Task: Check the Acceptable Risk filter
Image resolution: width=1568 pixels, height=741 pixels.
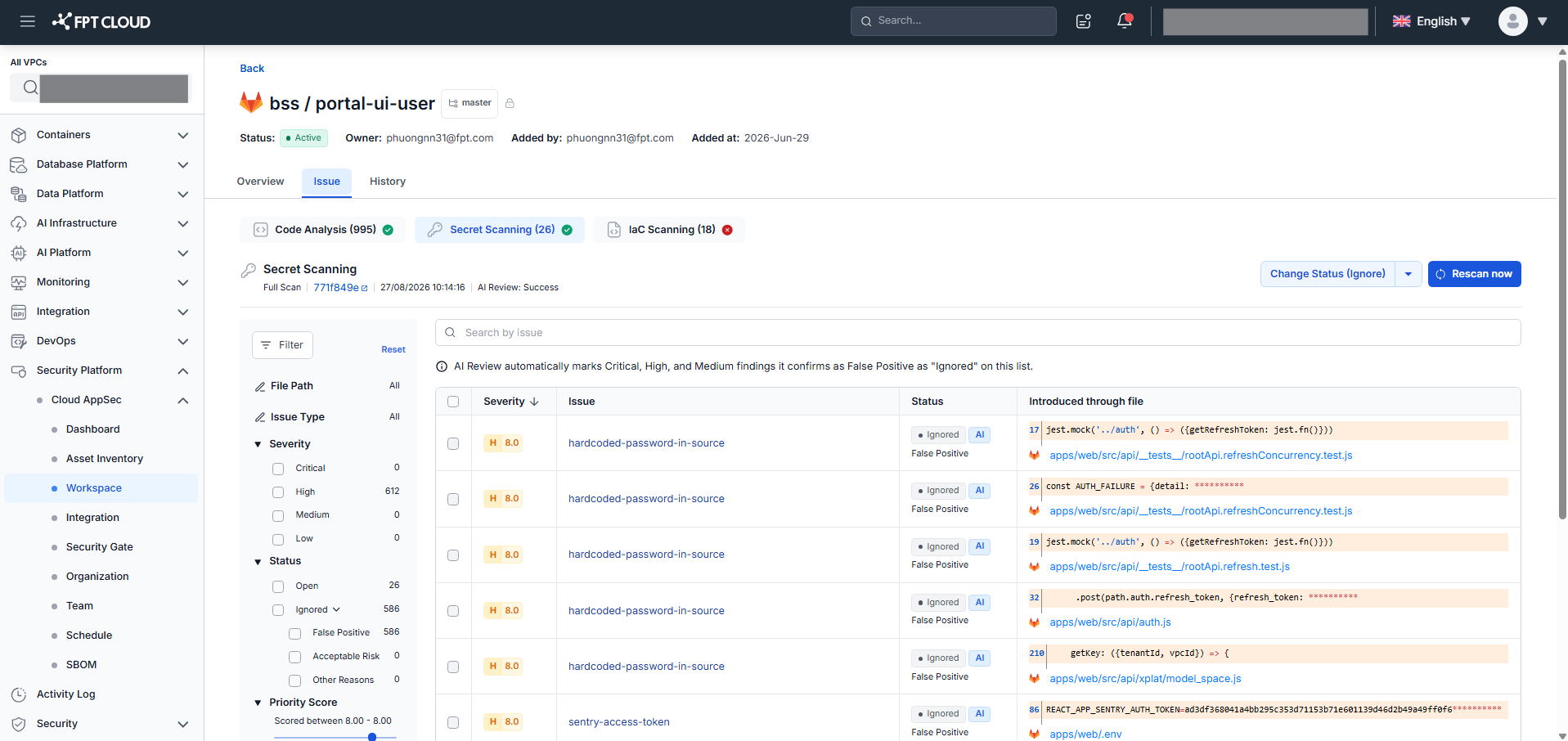Action: point(295,657)
